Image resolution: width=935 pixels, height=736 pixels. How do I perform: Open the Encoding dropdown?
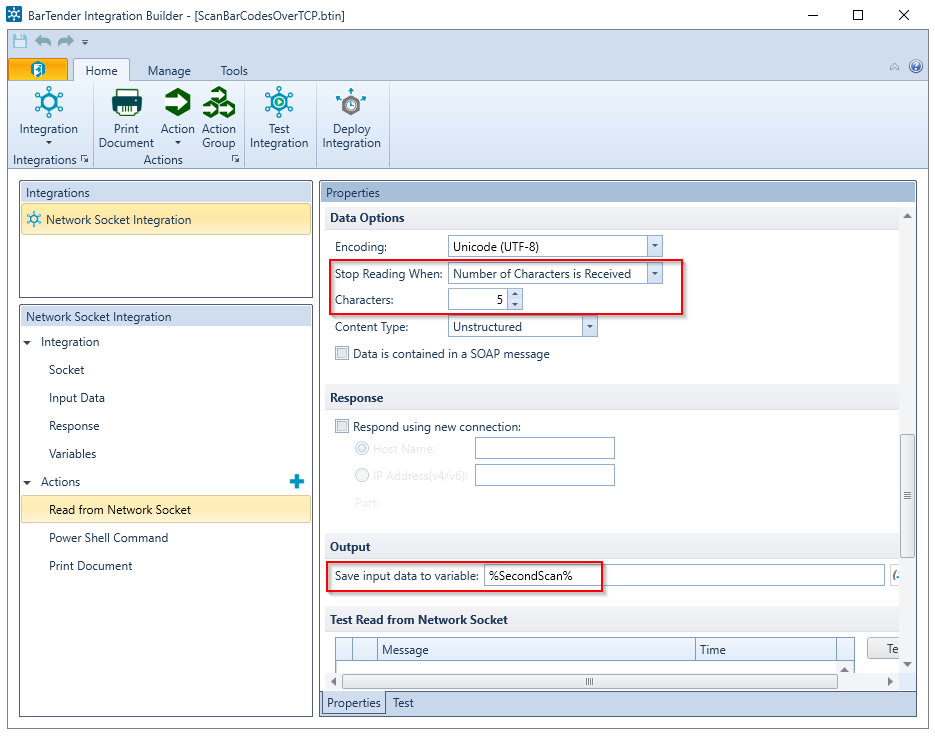[654, 246]
